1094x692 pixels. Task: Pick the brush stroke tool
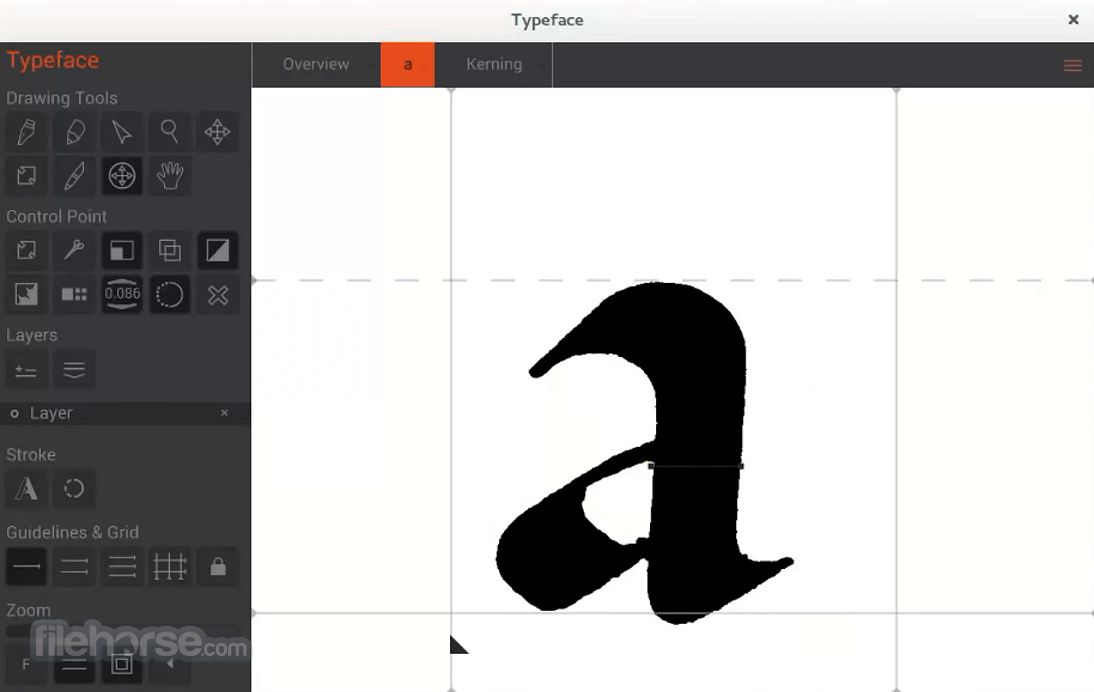[74, 176]
